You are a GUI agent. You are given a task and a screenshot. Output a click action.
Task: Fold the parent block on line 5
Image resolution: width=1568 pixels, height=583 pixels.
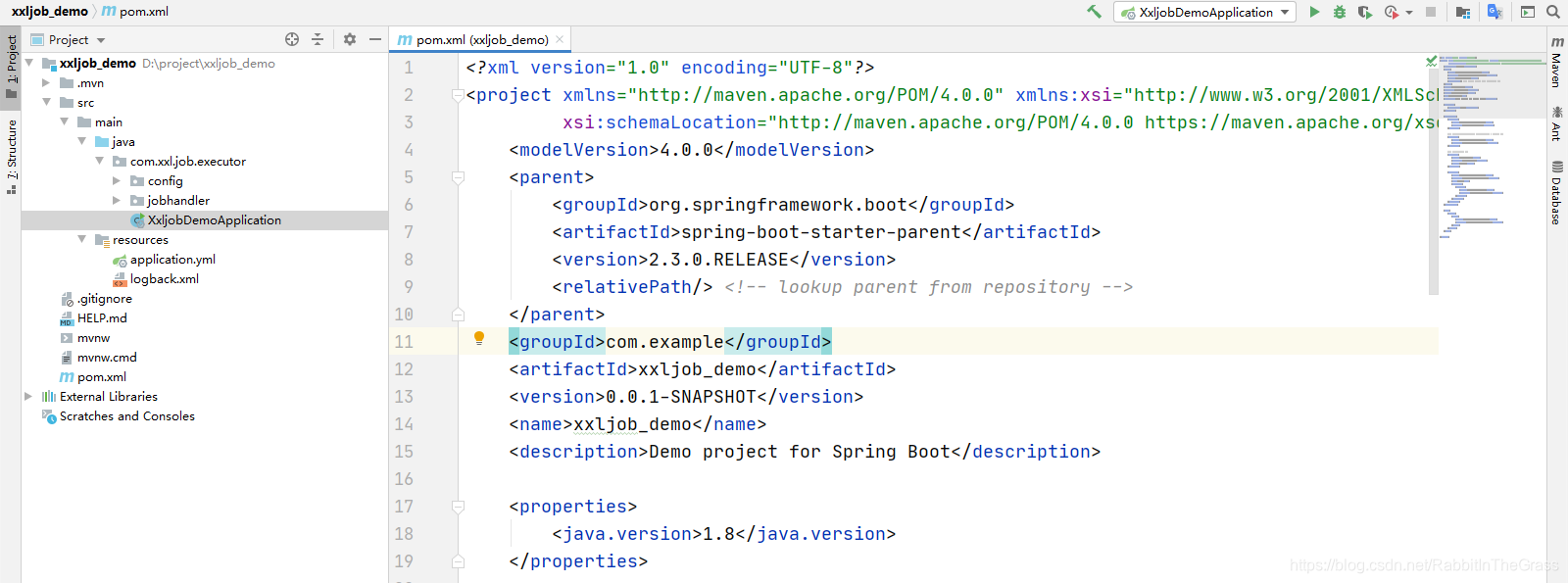click(x=458, y=177)
